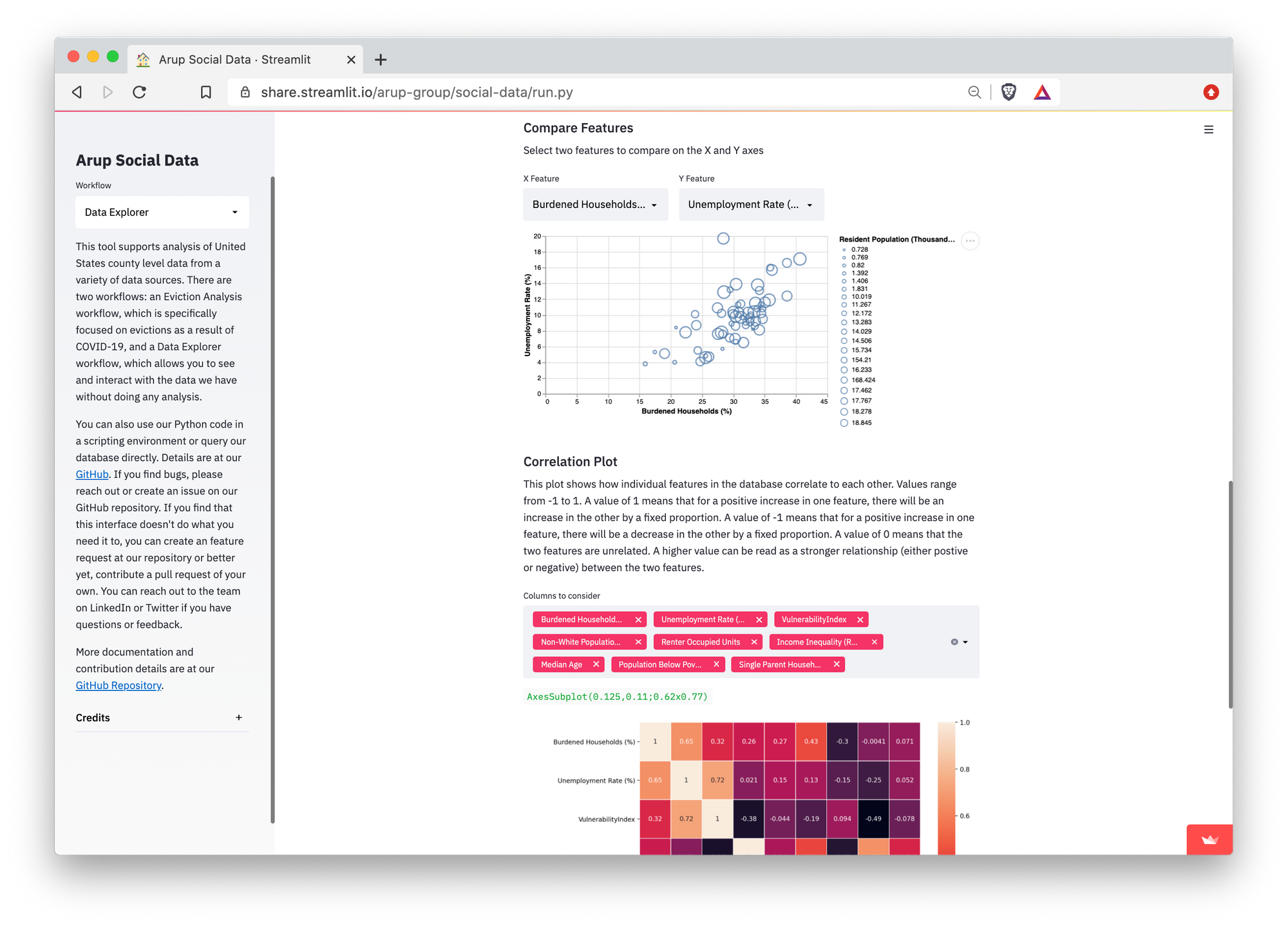Viewport: 1288px width, 928px height.
Task: Expand columns multiselect dropdown arrow
Action: click(x=965, y=642)
